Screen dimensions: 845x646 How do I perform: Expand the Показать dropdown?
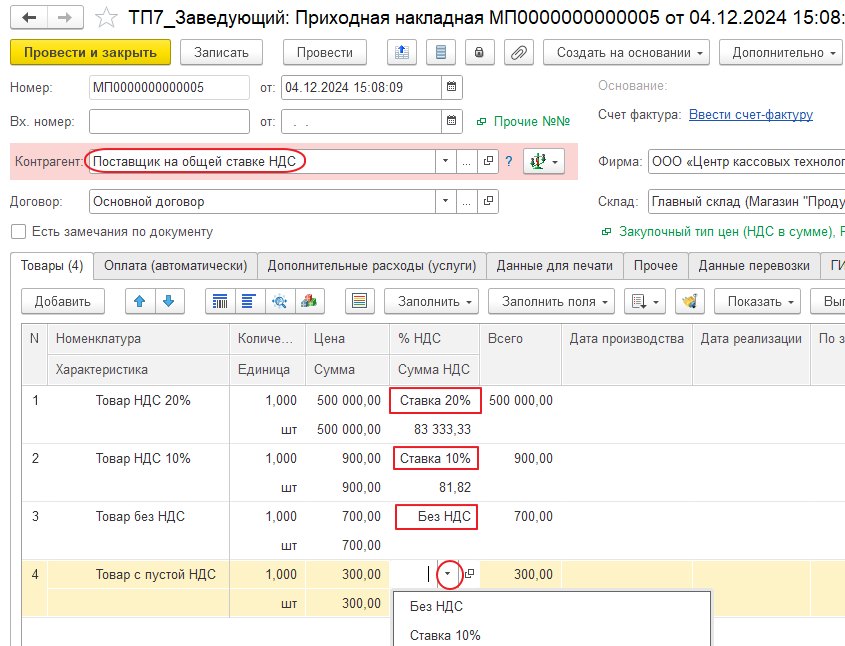tap(757, 301)
